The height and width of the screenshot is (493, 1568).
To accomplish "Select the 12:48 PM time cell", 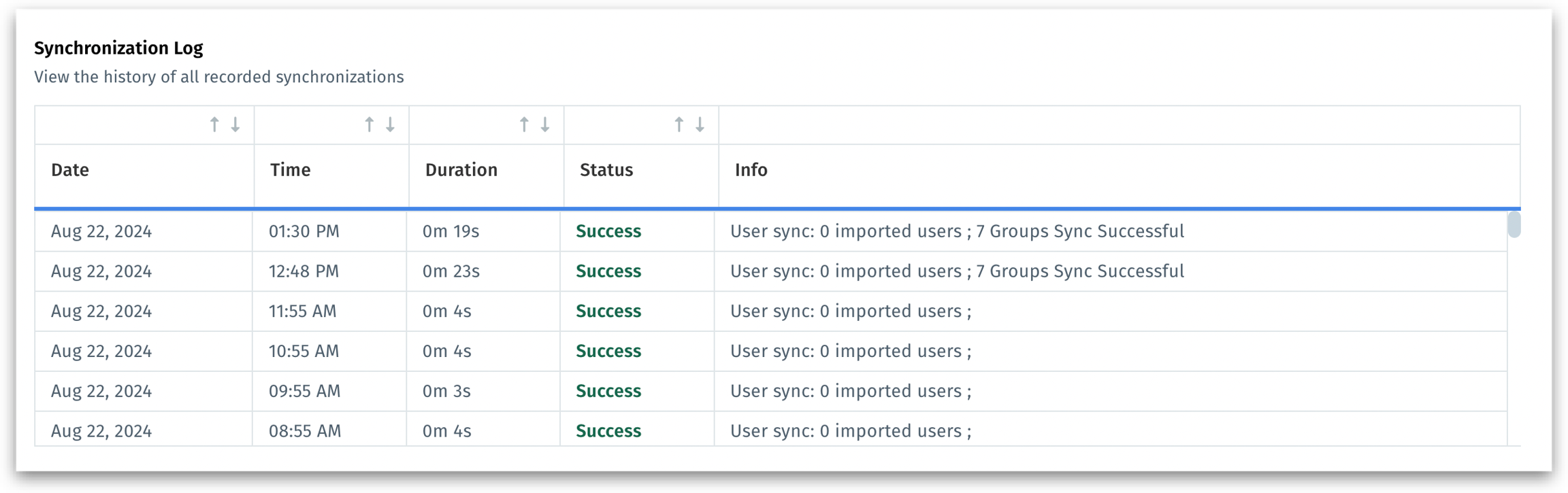I will tap(304, 271).
